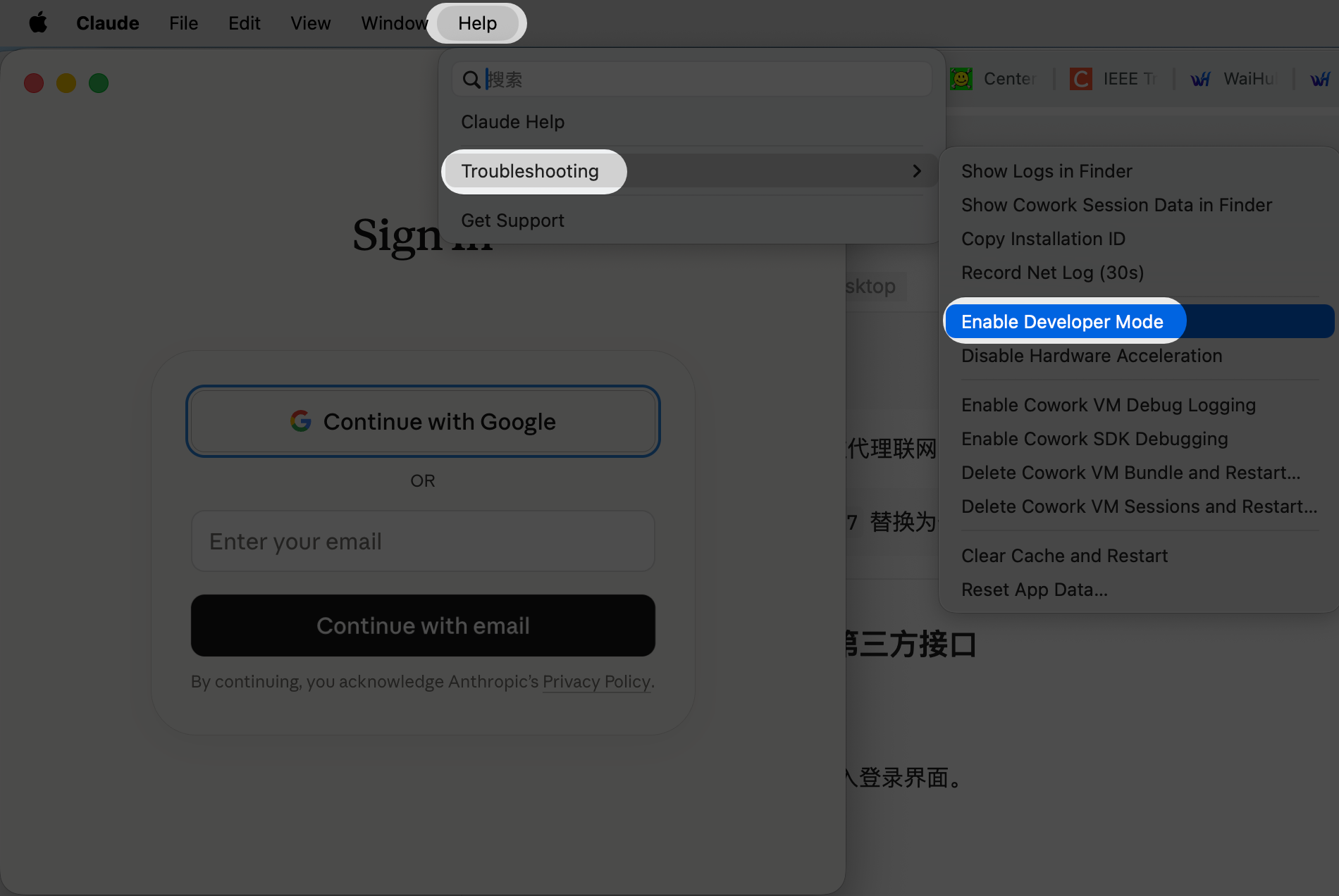Choose Disable Hardware Acceleration
The width and height of the screenshot is (1339, 896).
1138,356
